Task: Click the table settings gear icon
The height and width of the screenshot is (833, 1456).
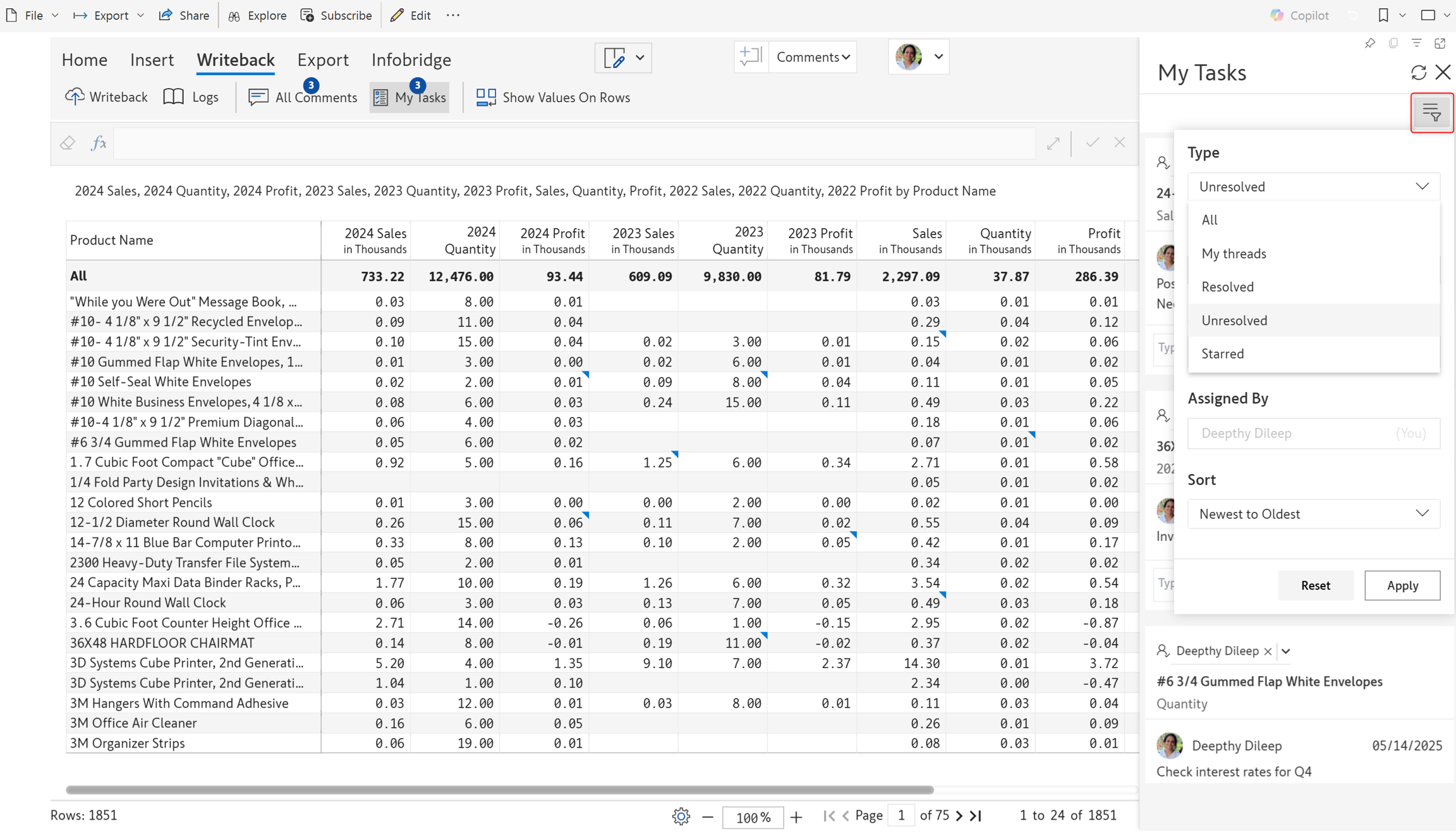Action: coord(681,816)
